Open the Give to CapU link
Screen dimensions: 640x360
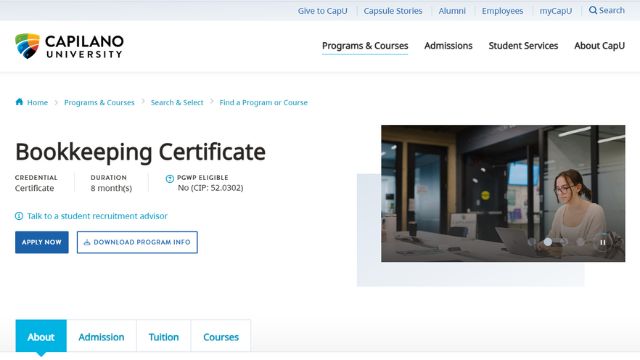point(322,11)
